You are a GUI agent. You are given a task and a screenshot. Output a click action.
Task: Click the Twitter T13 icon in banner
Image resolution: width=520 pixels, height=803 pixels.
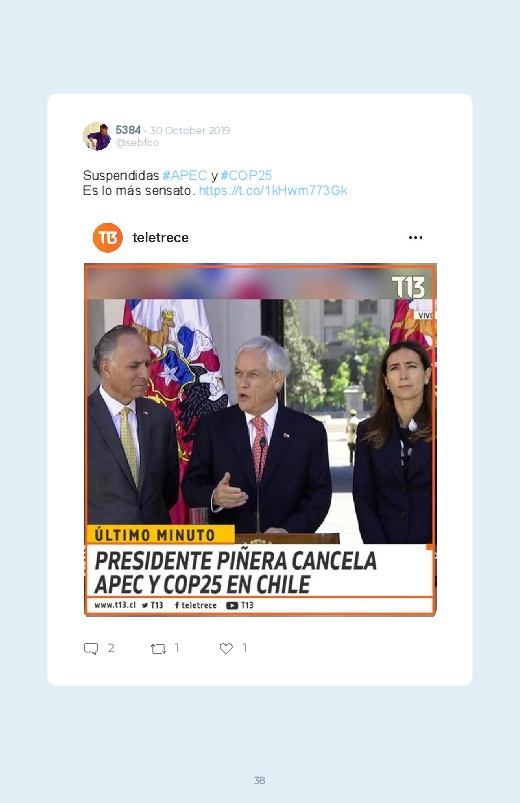(153, 605)
